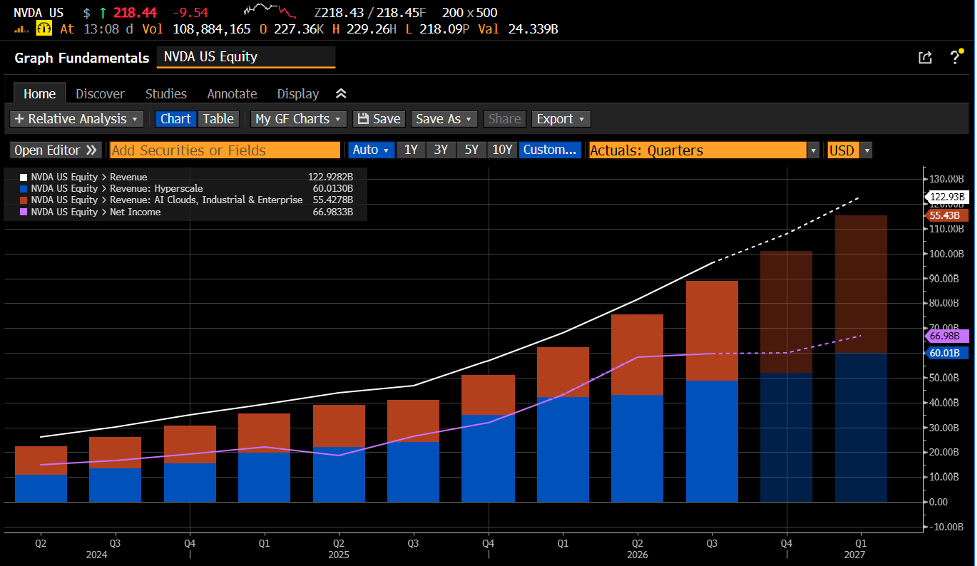Click the export/share icon at top right
977x566 pixels.
925,58
